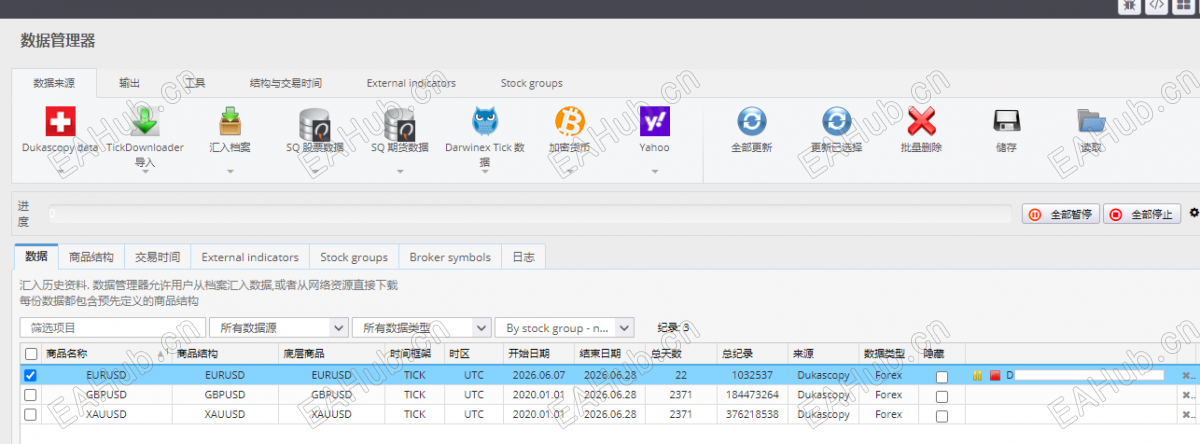This screenshot has width=1200, height=444.
Task: Switch to External indicators ribbon tab
Action: click(x=411, y=83)
